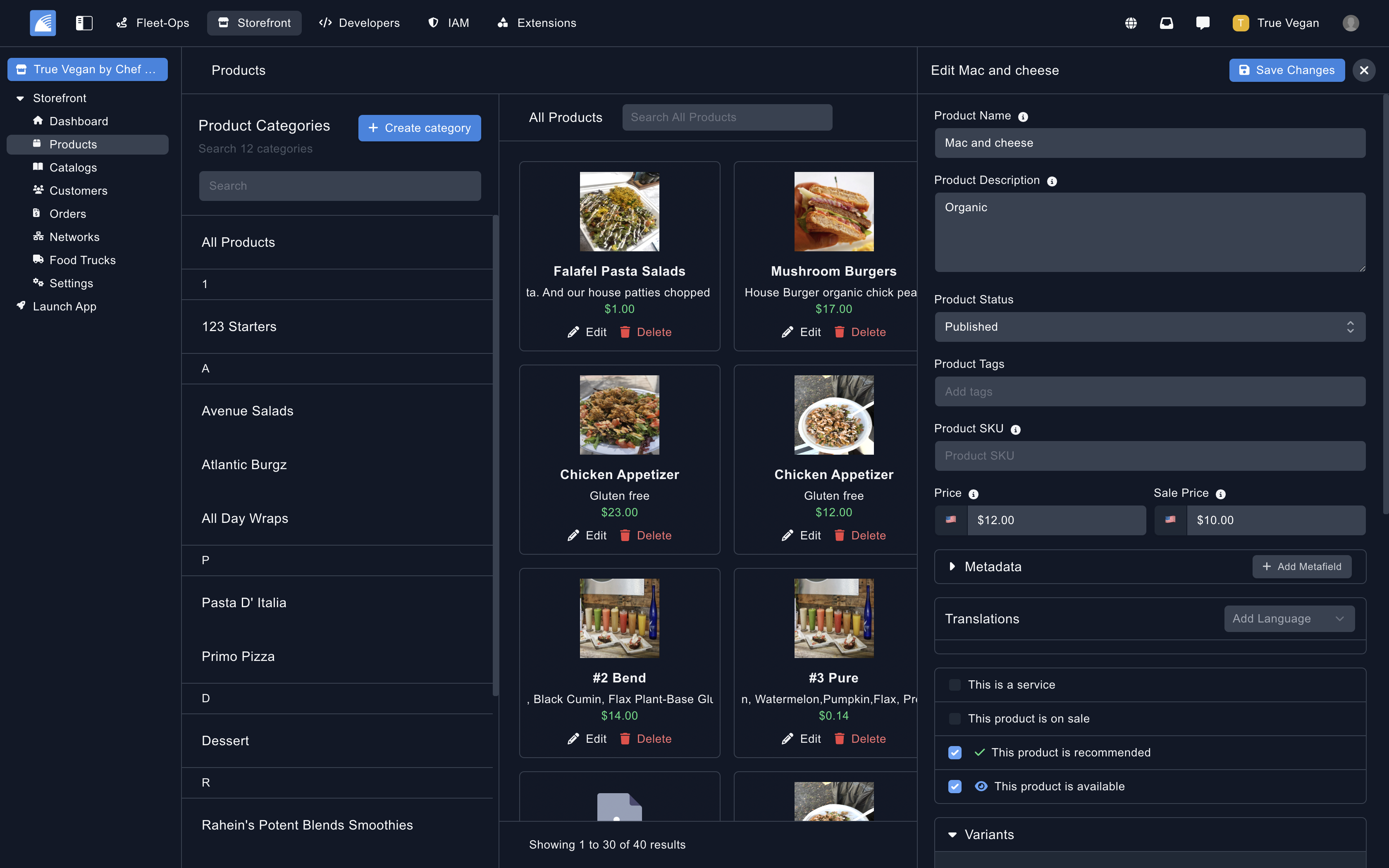
Task: Open True Vegan organization menu
Action: [1275, 23]
